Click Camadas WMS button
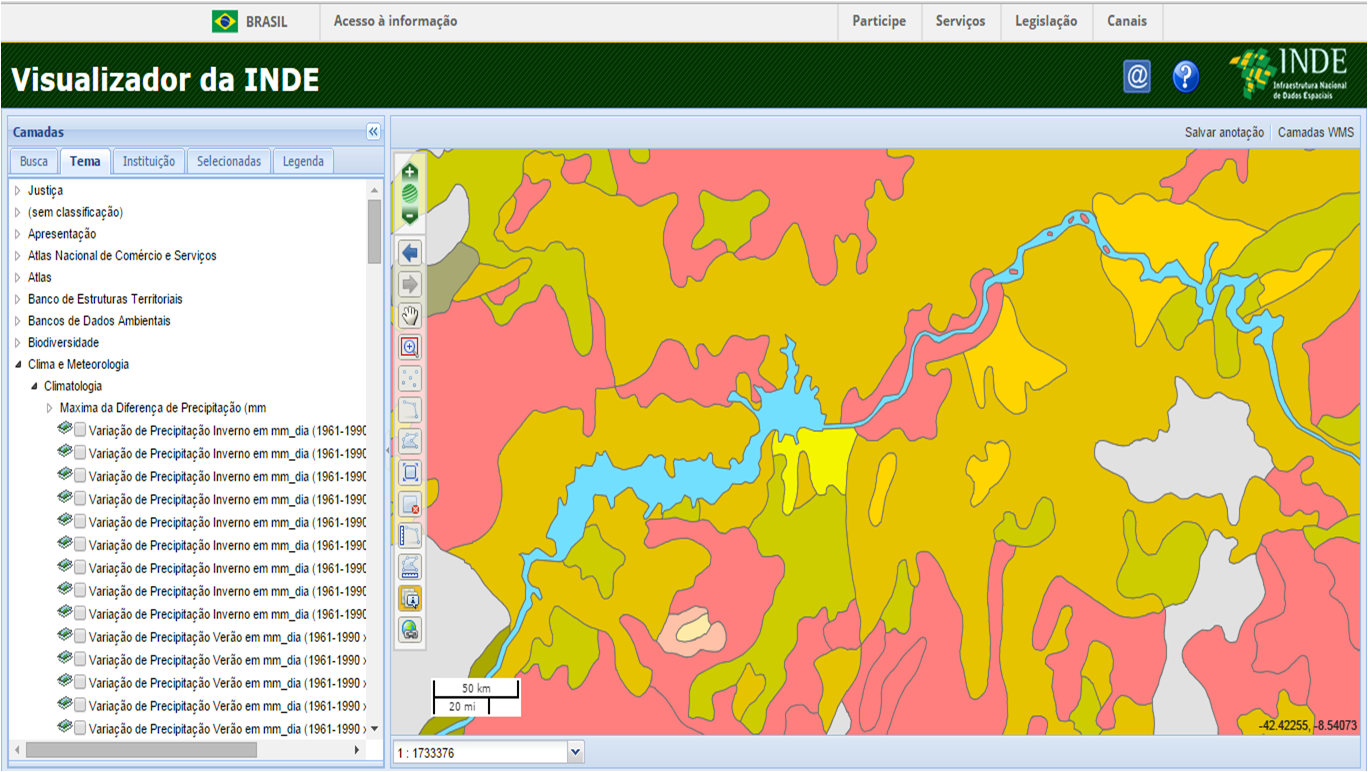The width and height of the screenshot is (1368, 772). 1316,132
